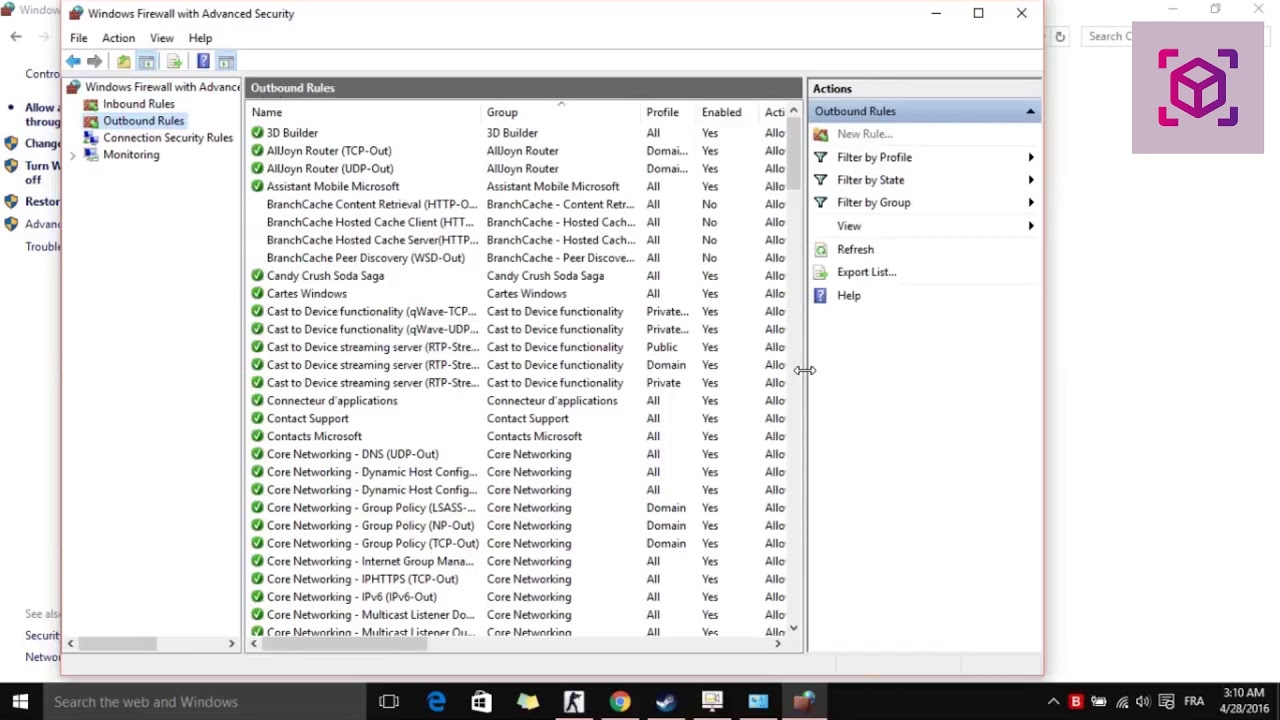
Task: Toggle Show/Hide Action Pane toolbar icon
Action: (226, 62)
